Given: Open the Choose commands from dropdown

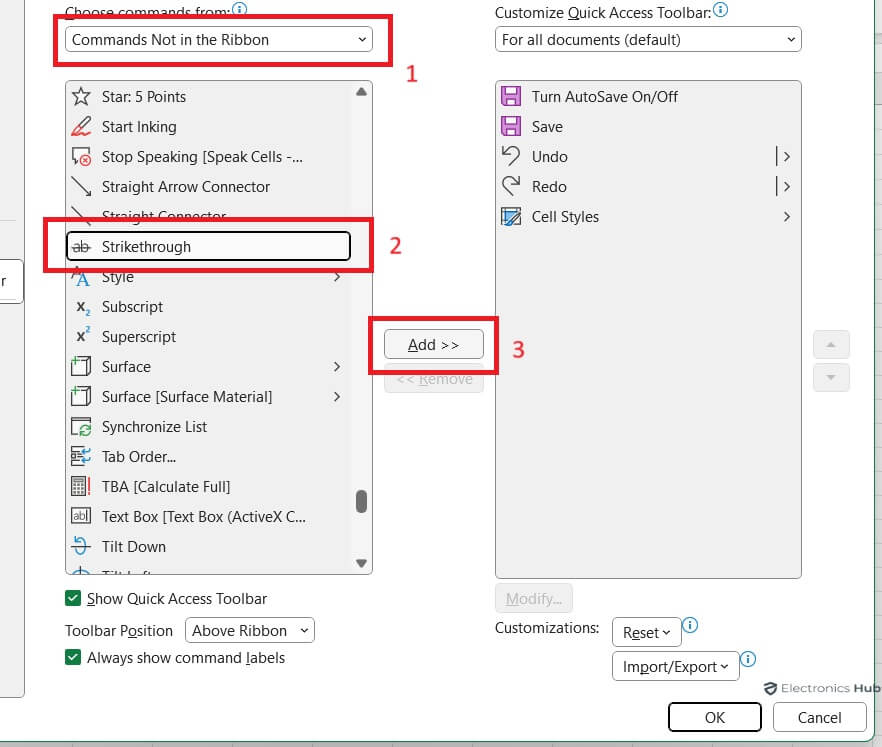Looking at the screenshot, I should 219,40.
